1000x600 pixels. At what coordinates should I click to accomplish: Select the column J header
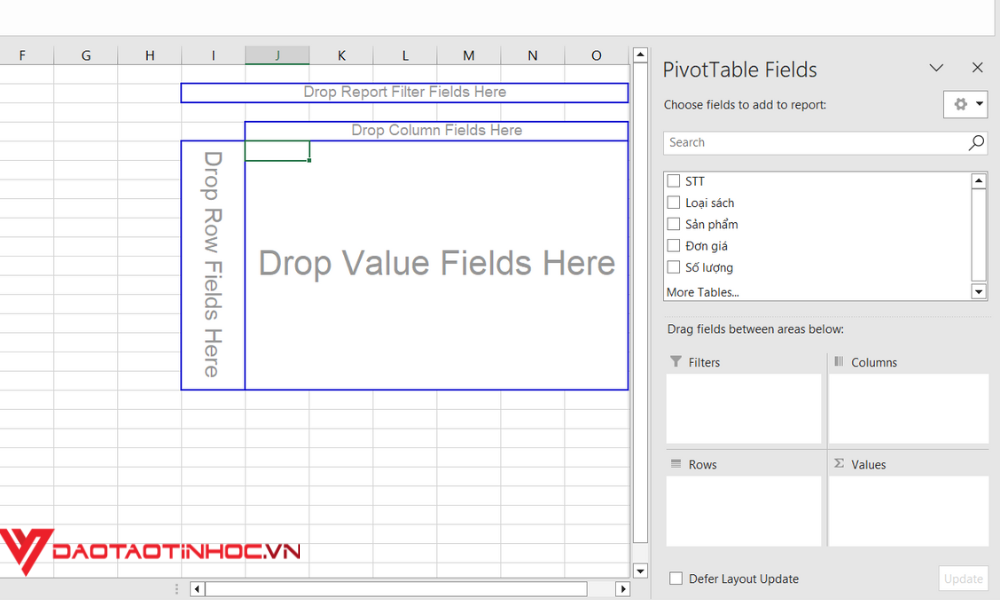277,55
